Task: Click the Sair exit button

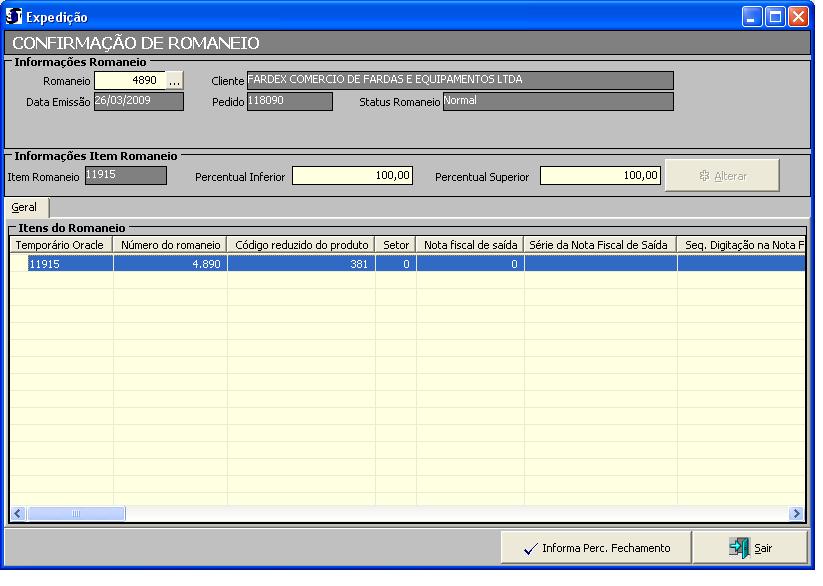Action: tap(752, 548)
